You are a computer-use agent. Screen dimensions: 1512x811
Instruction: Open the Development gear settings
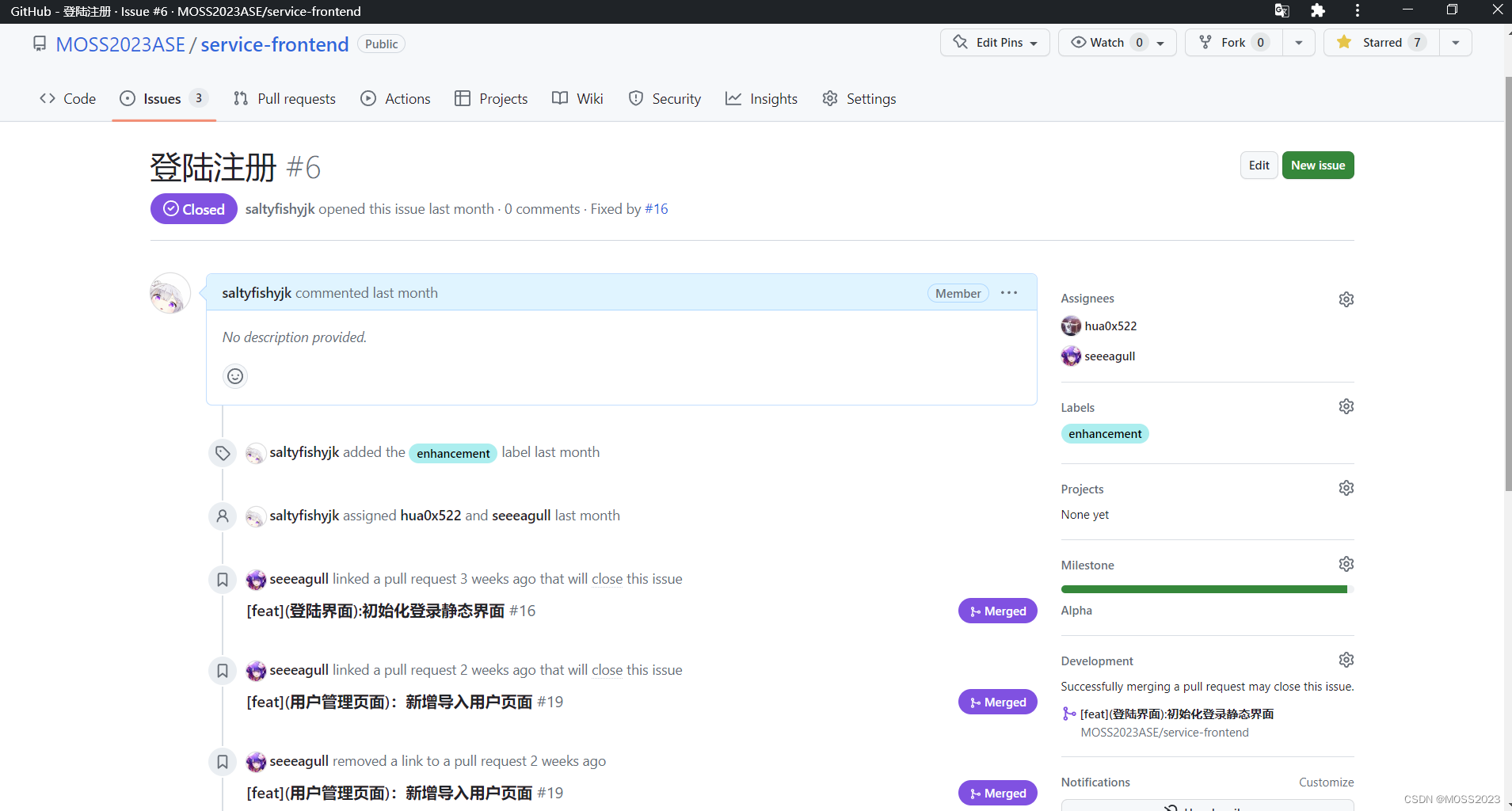click(x=1346, y=660)
